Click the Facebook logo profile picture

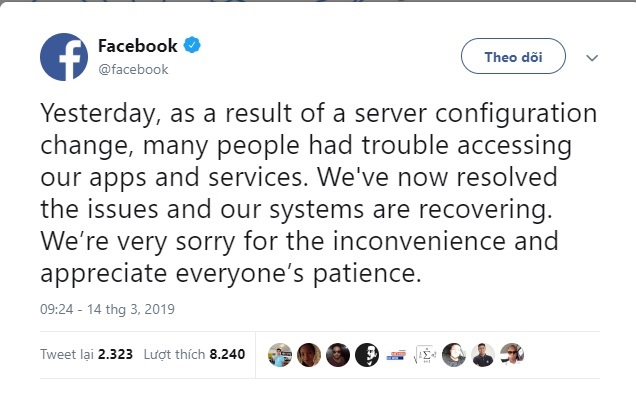coord(64,57)
